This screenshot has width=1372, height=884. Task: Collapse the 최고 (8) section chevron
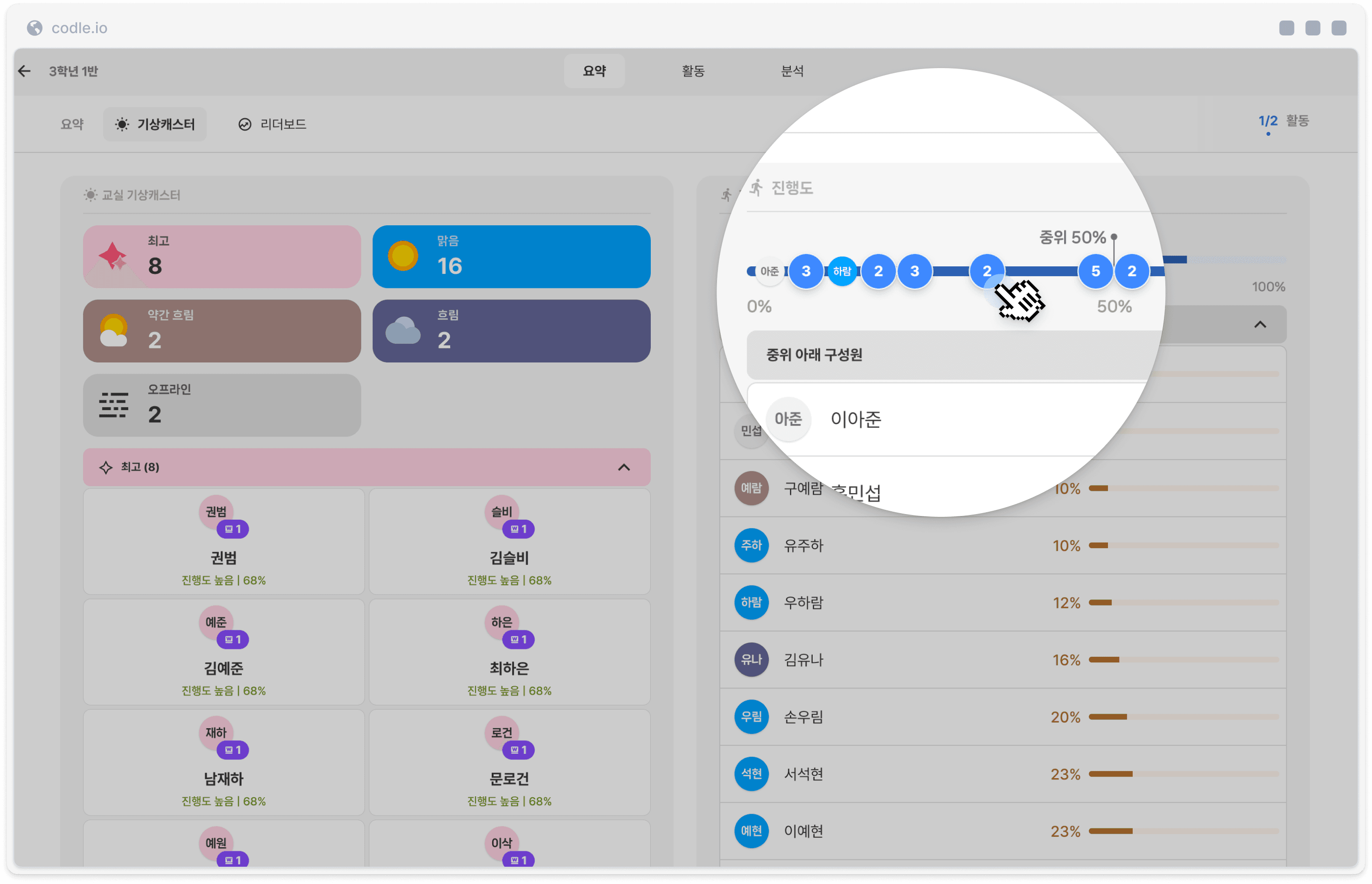[x=623, y=467]
